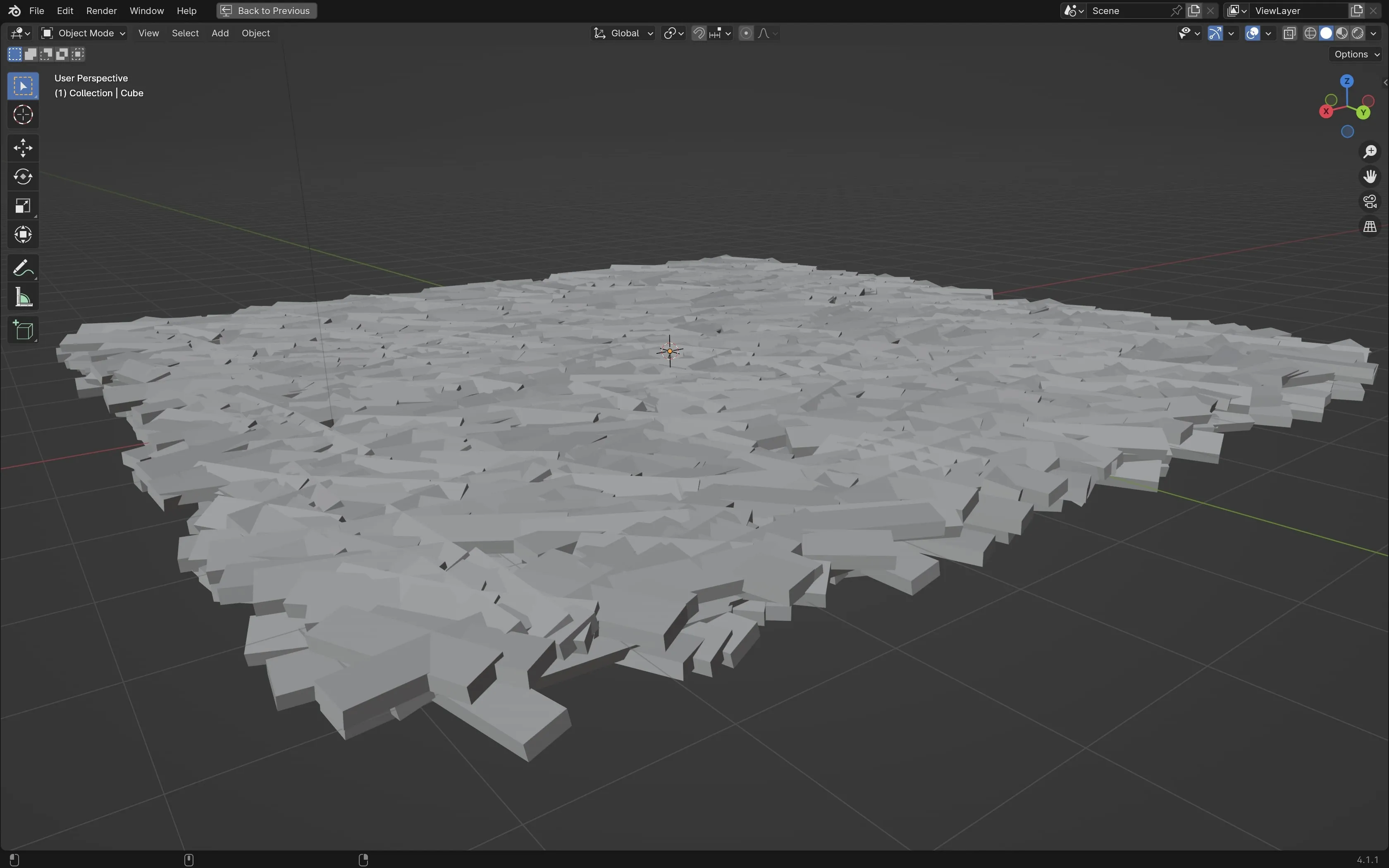Click the Z axis on the navigation gizmo

[1346, 81]
